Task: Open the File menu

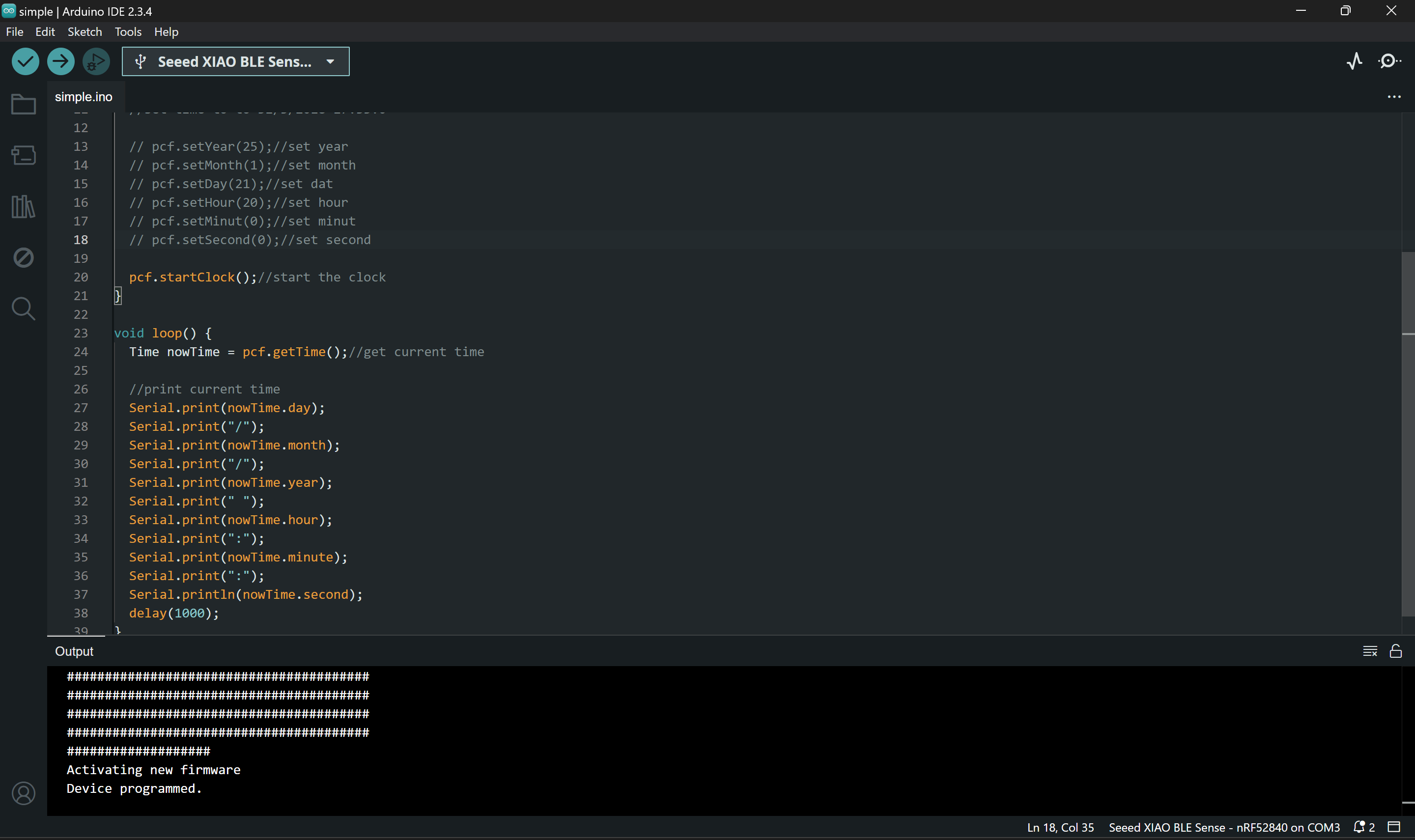Action: (15, 32)
